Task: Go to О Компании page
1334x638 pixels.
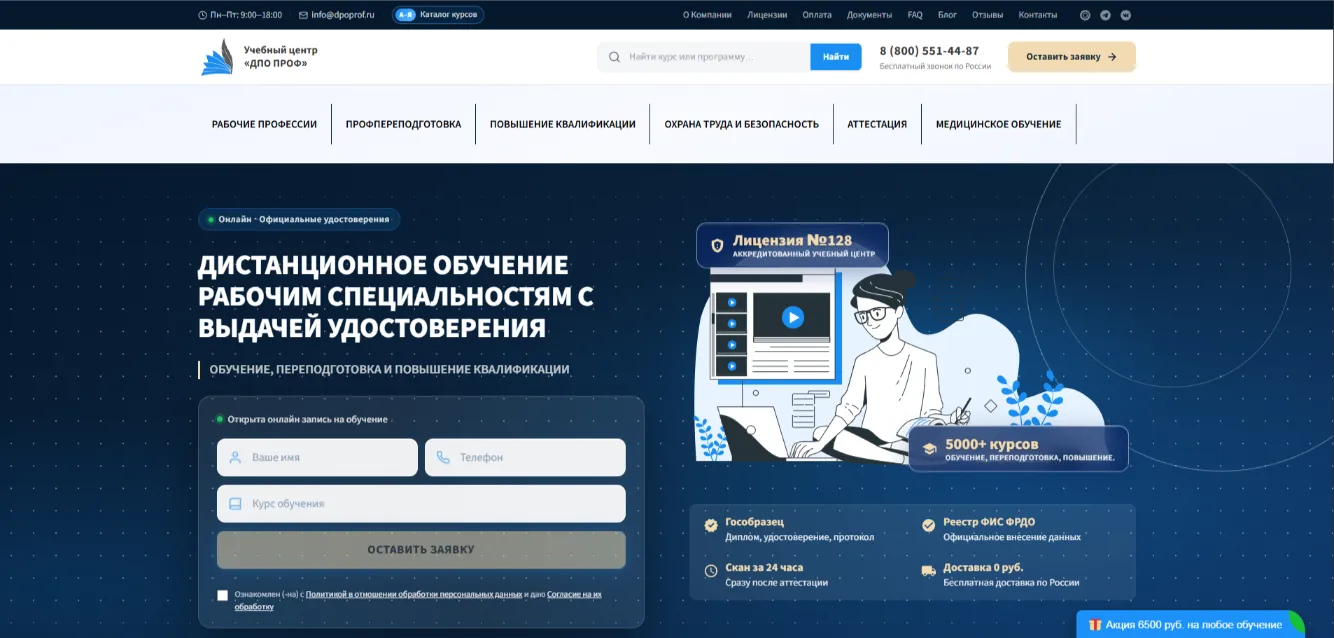Action: point(707,15)
